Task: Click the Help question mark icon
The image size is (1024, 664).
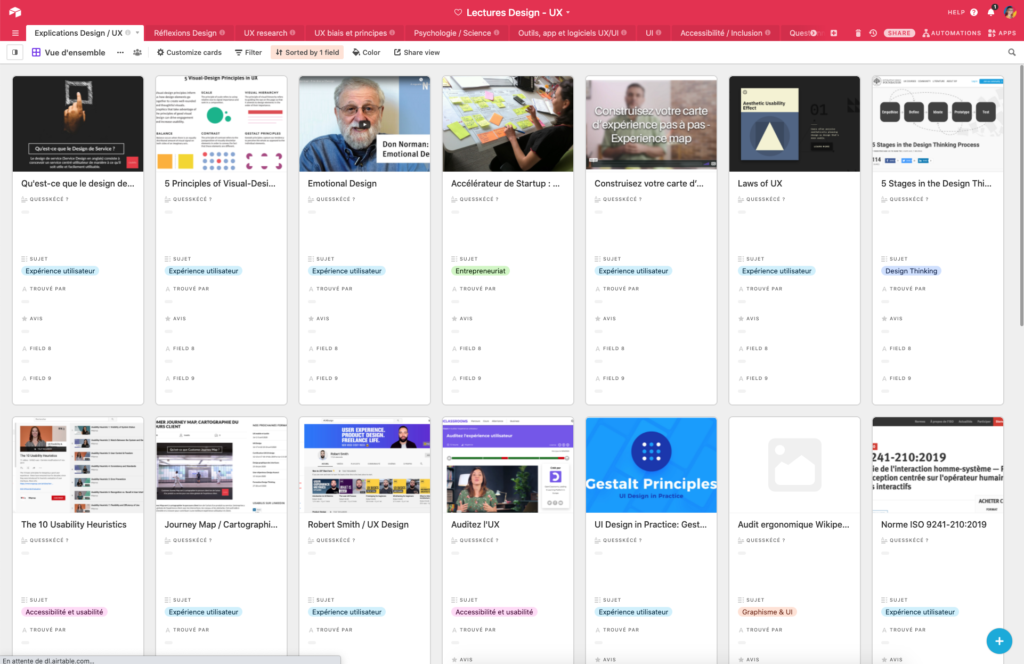Action: (974, 12)
